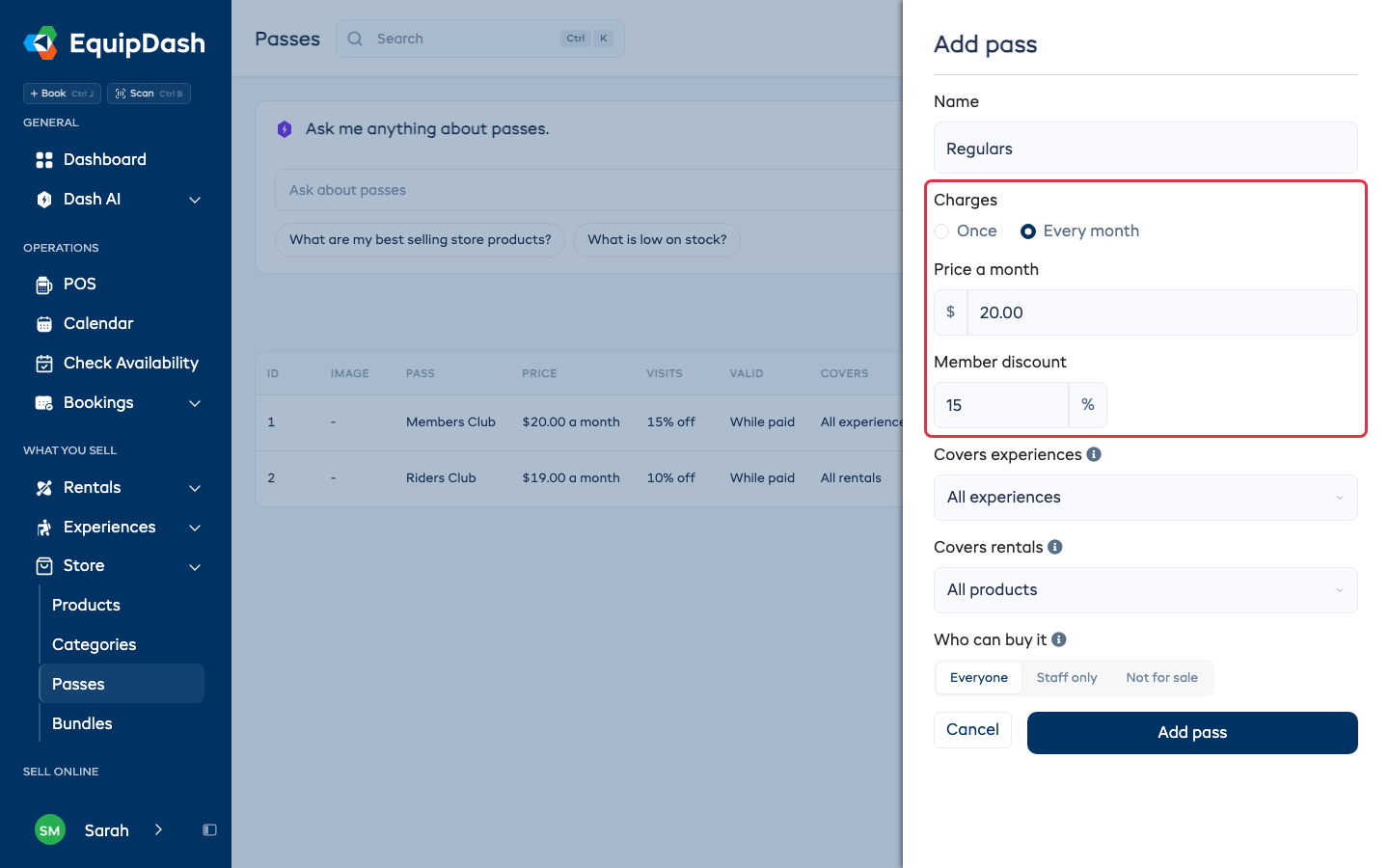Click the Calendar icon in sidebar
This screenshot has height=868, width=1389.
tap(44, 324)
